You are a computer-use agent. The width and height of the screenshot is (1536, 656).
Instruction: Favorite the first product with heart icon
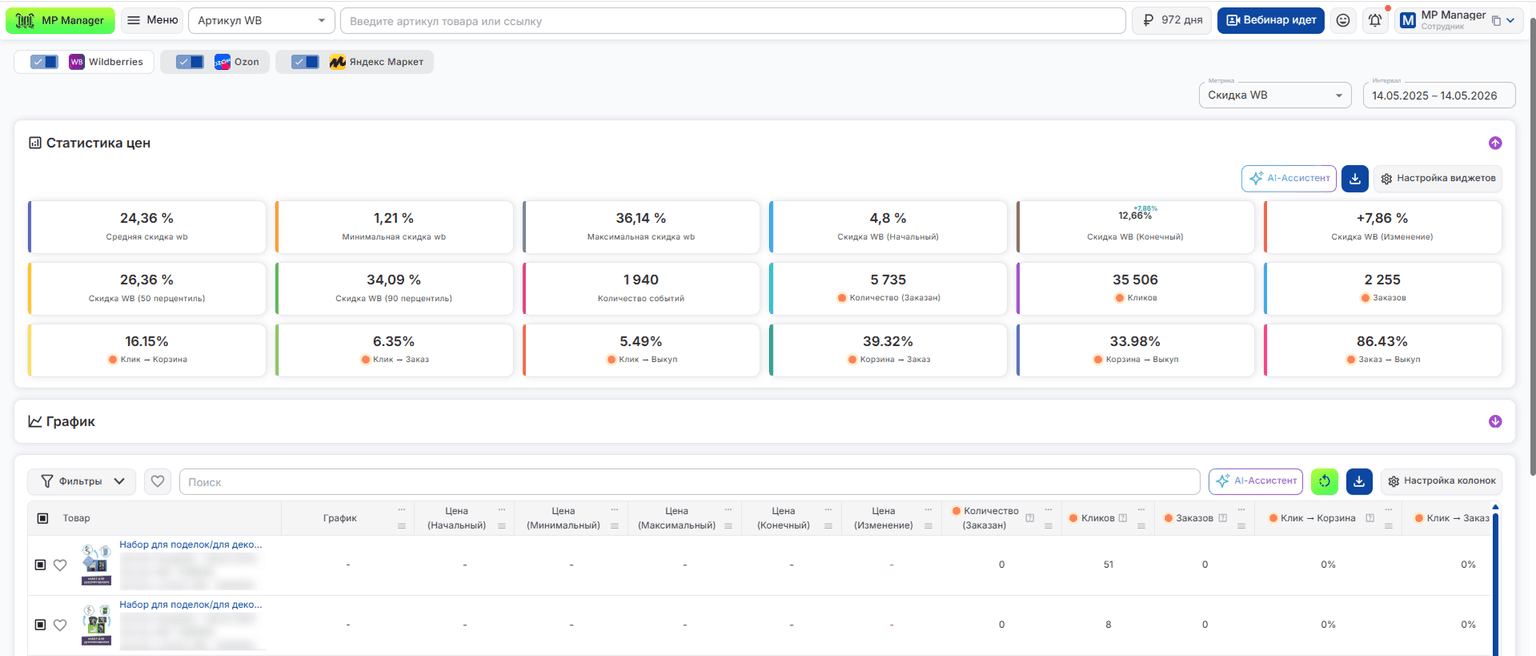60,565
